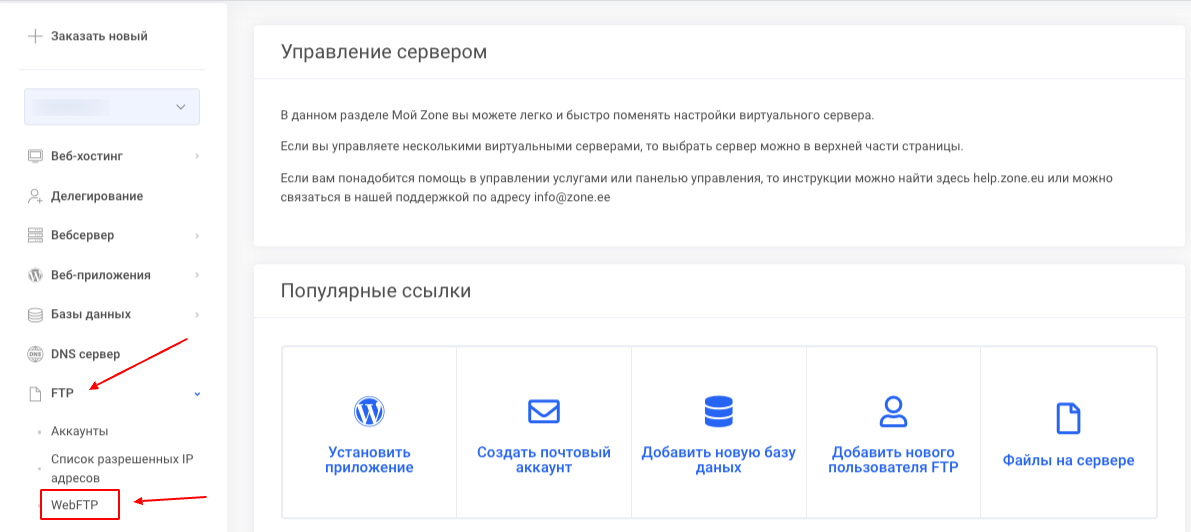Image resolution: width=1191 pixels, height=532 pixels.
Task: Expand the Вебсервер section arrow
Action: point(197,236)
